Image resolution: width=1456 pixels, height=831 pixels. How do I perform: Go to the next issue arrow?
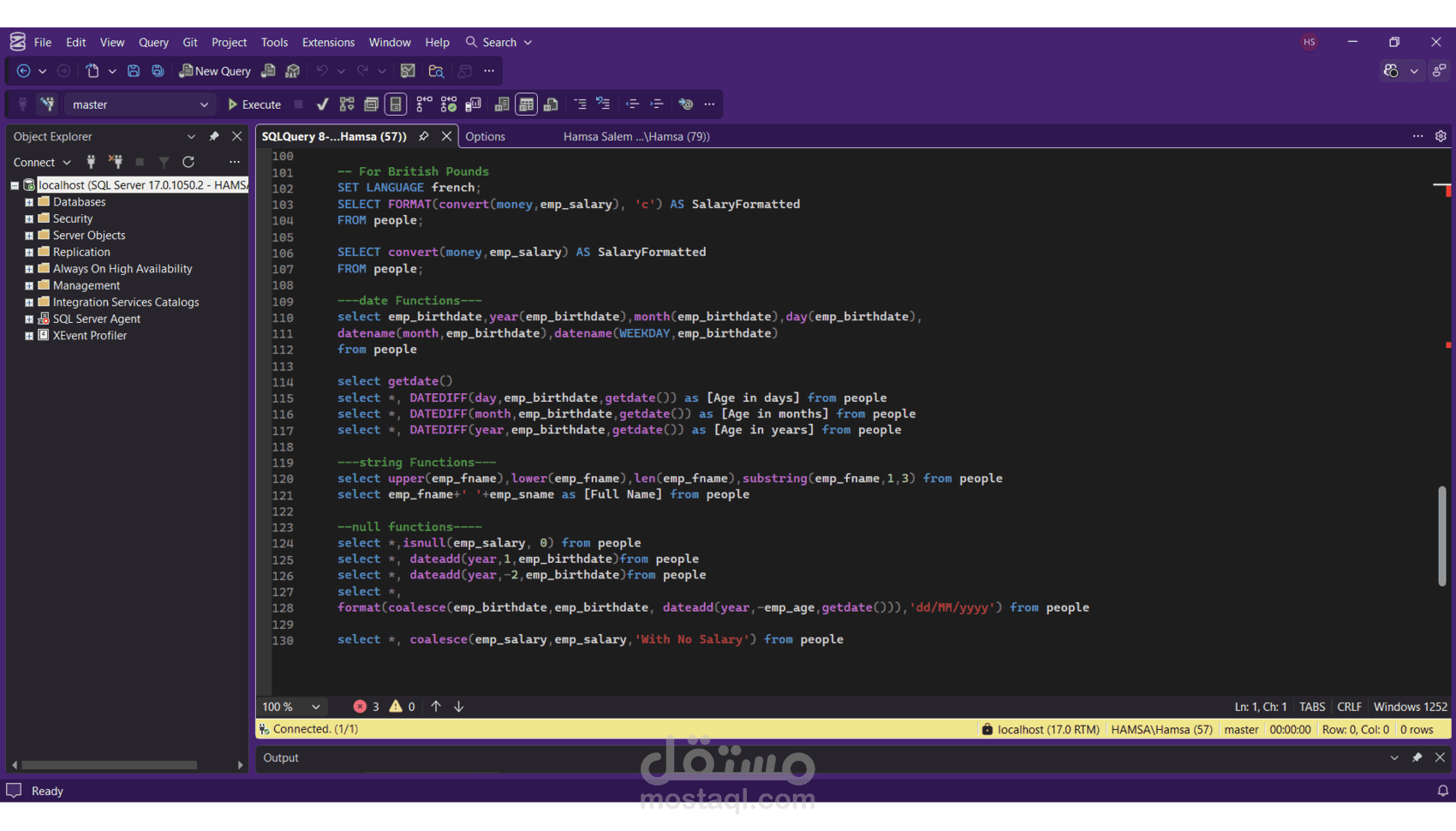(x=459, y=707)
